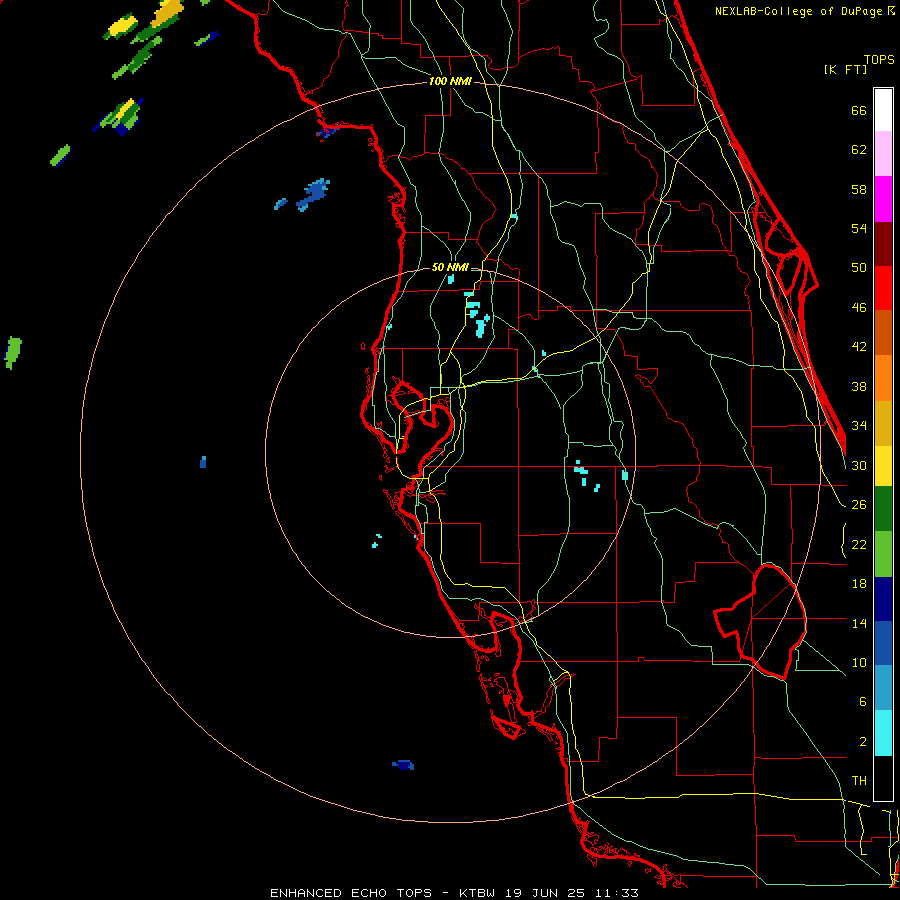900x900 pixels.
Task: Click the legend value 66
Action: click(x=859, y=110)
